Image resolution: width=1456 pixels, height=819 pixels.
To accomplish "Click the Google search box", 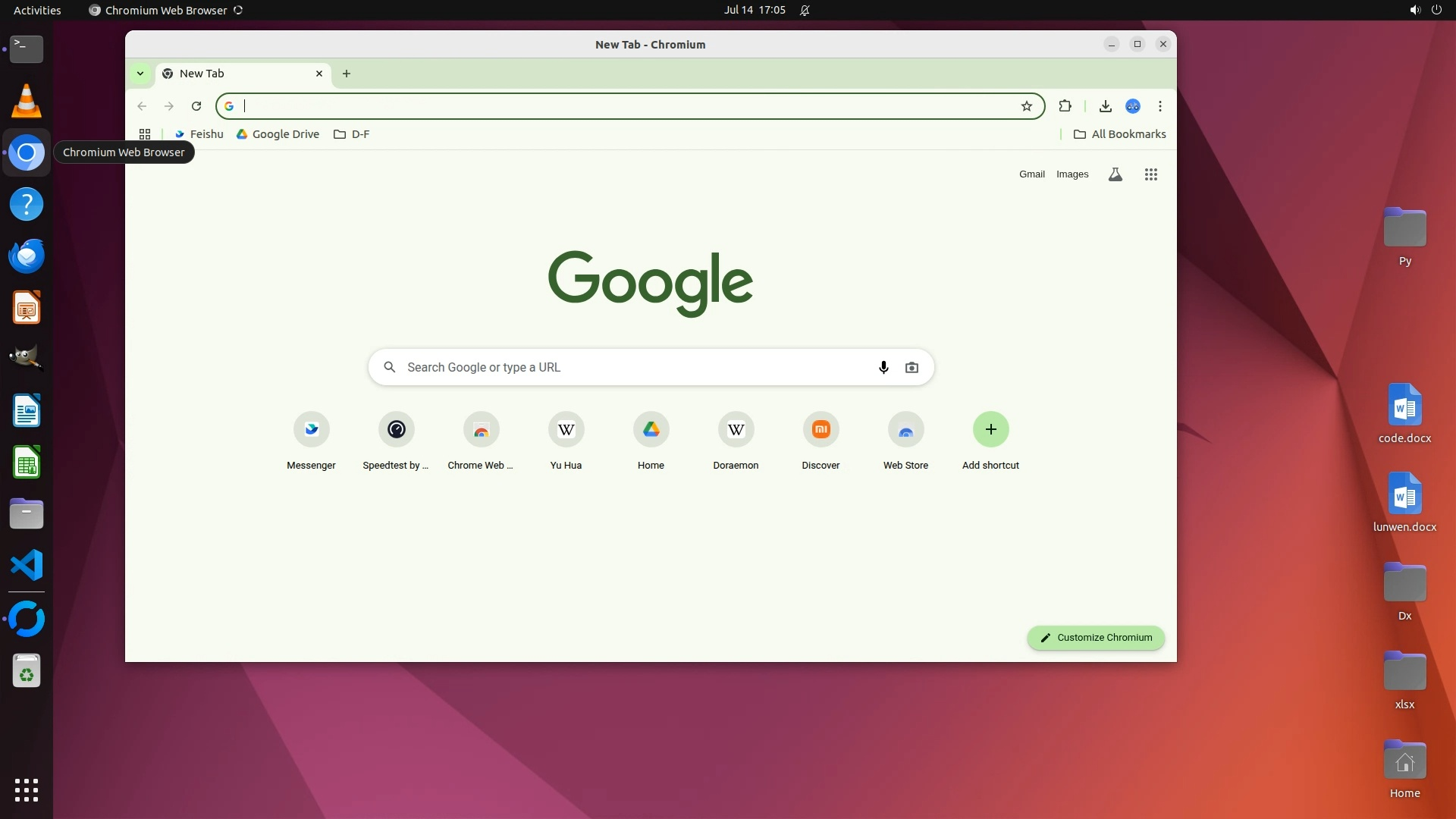I will click(629, 368).
